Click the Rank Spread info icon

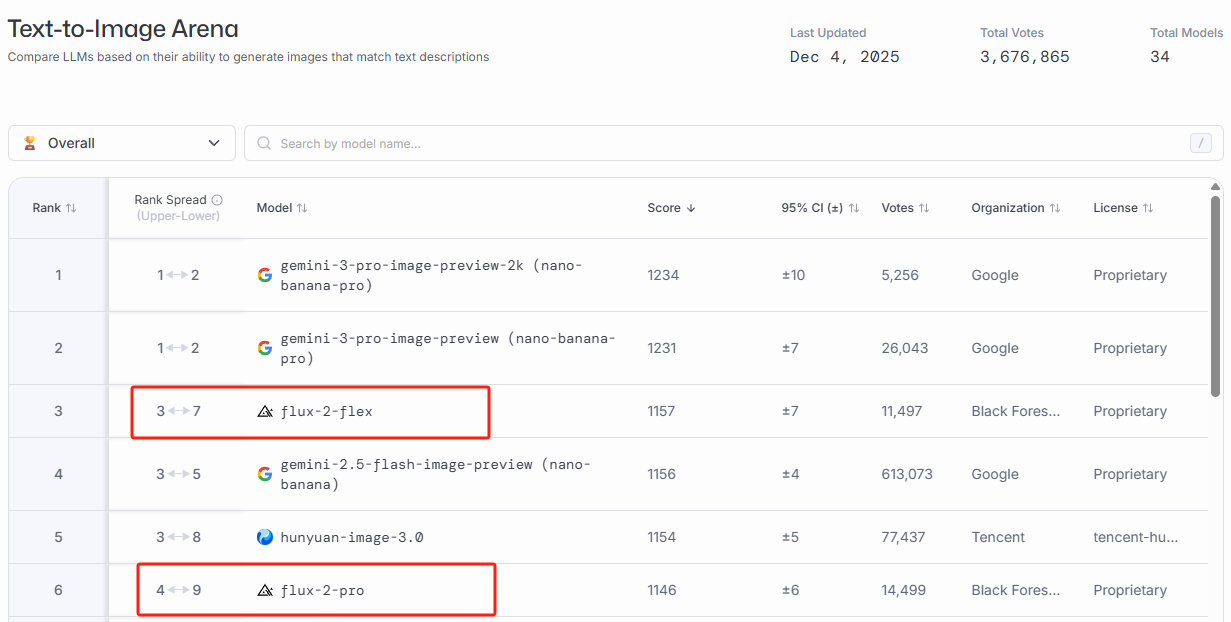(x=217, y=200)
